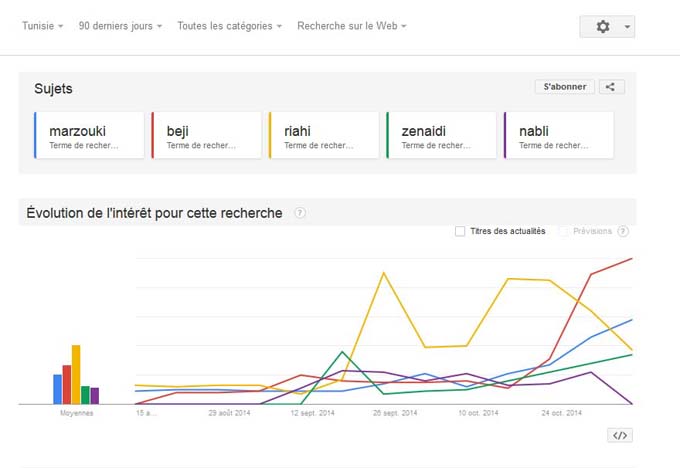Click the S'abonner button
The height and width of the screenshot is (468, 680).
(x=565, y=87)
